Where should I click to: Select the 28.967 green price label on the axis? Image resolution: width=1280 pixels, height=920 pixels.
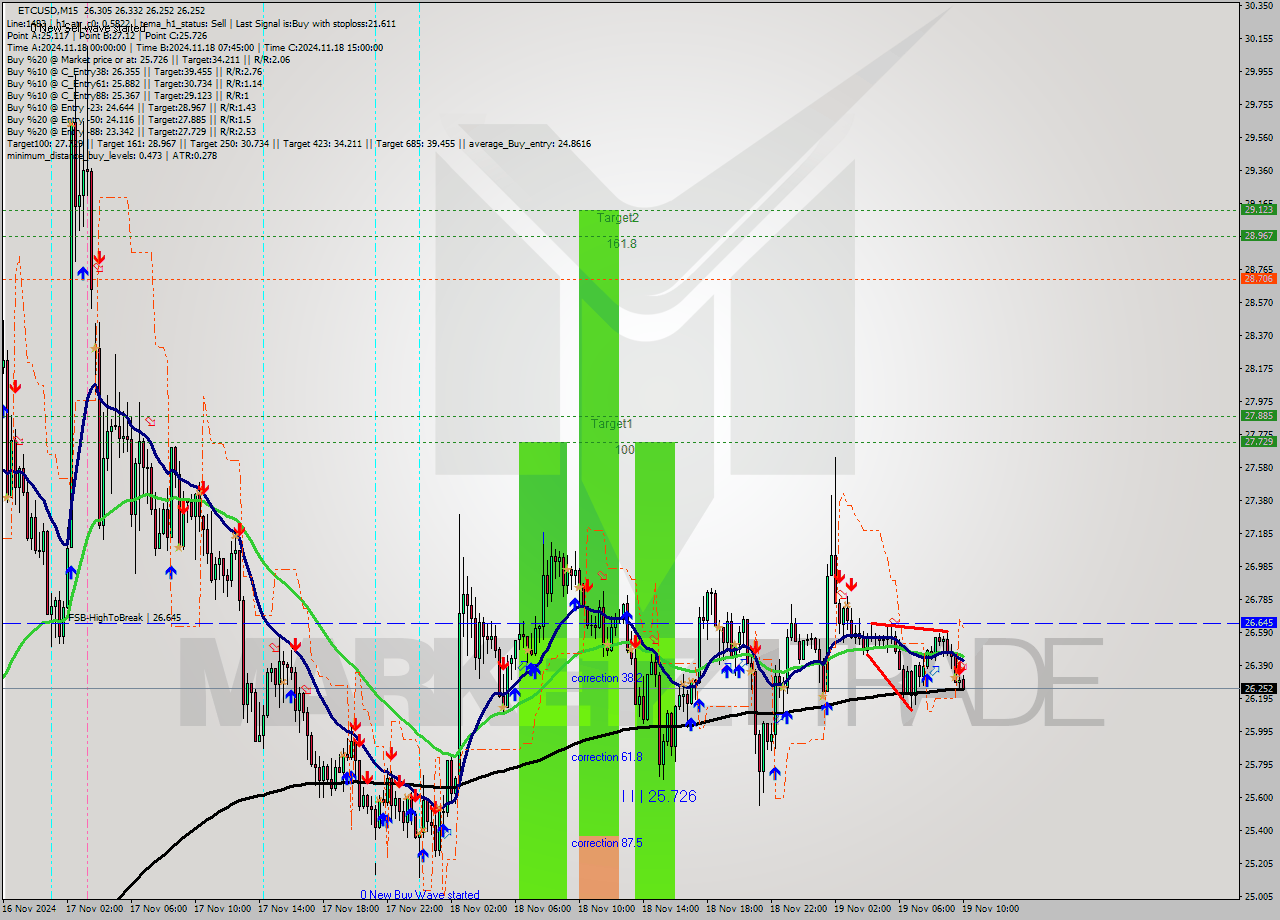tap(1258, 236)
